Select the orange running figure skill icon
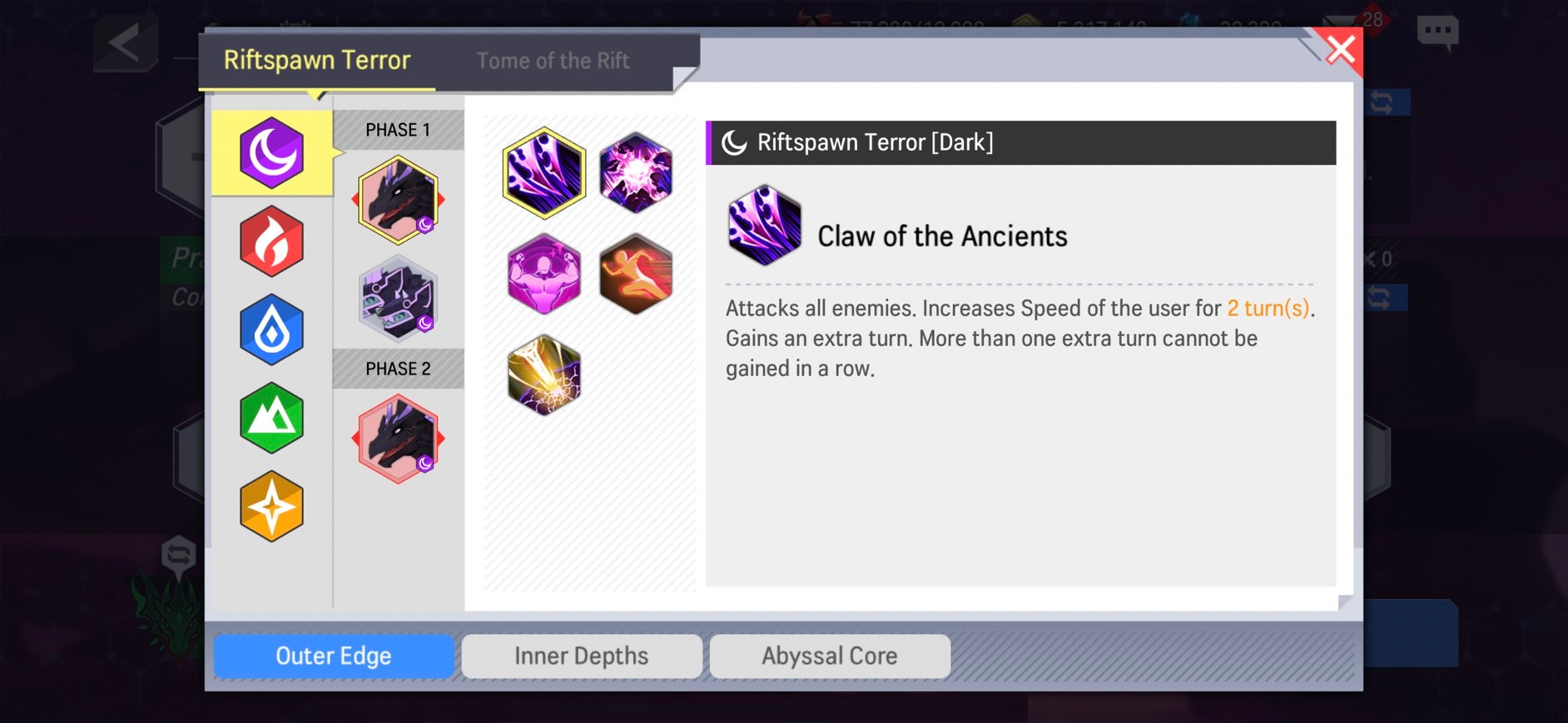 635,274
